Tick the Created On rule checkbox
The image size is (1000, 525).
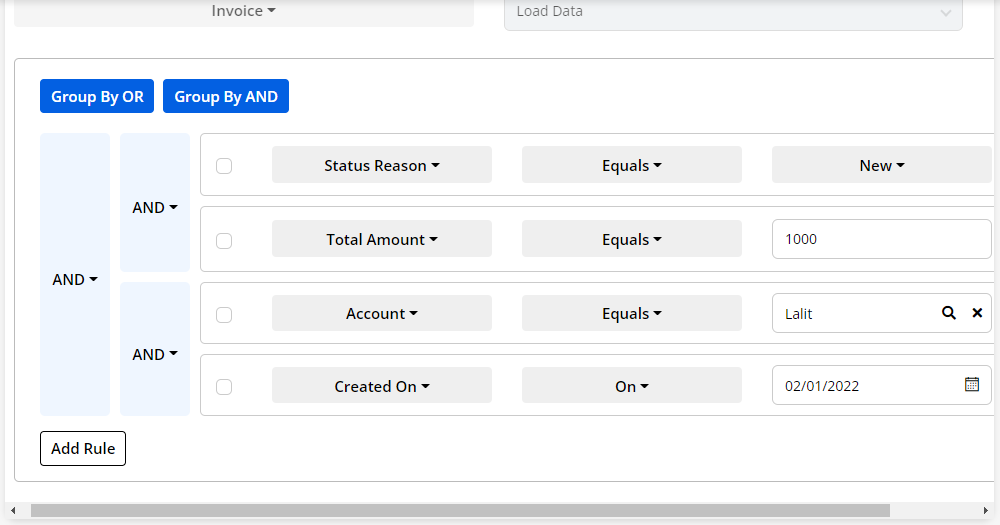click(224, 387)
